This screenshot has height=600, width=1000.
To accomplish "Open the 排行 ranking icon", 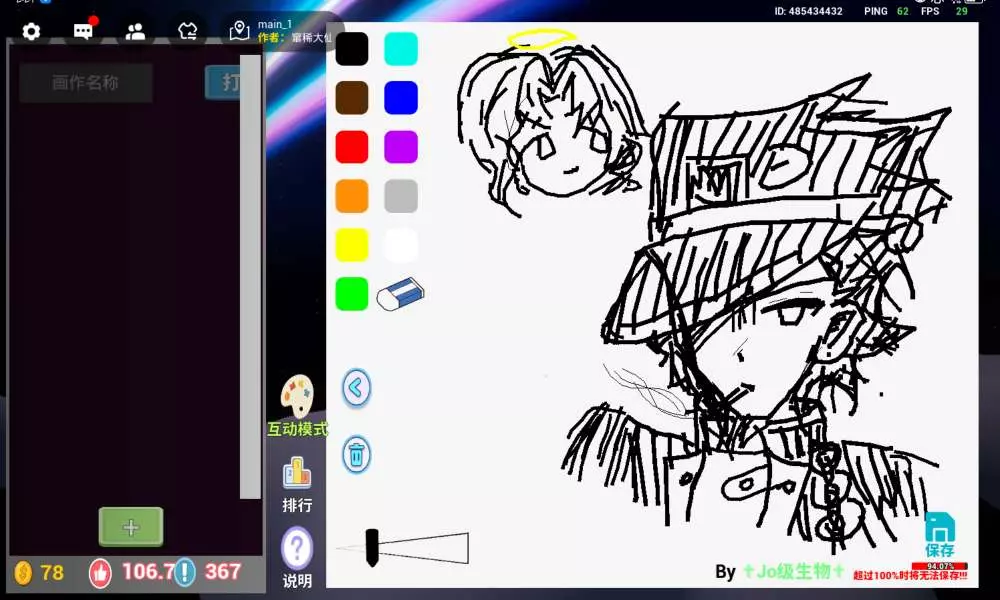I will pos(297,474).
